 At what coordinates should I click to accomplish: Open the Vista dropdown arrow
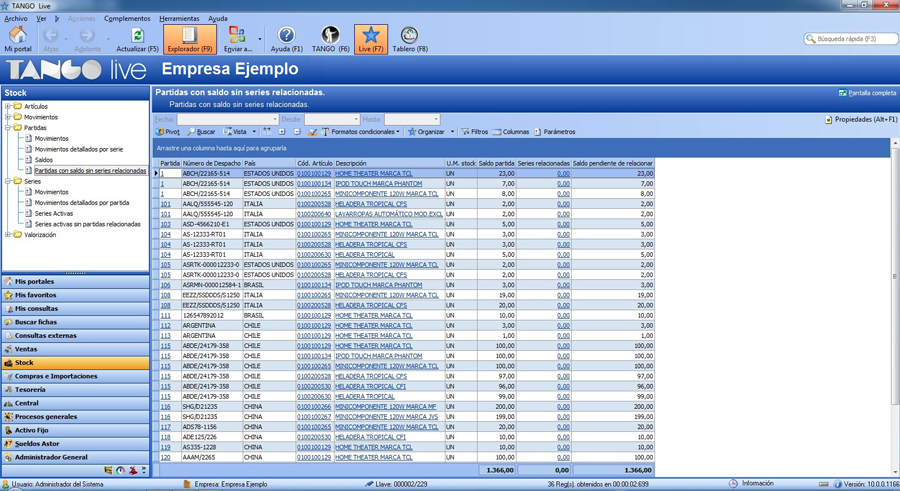click(x=254, y=132)
